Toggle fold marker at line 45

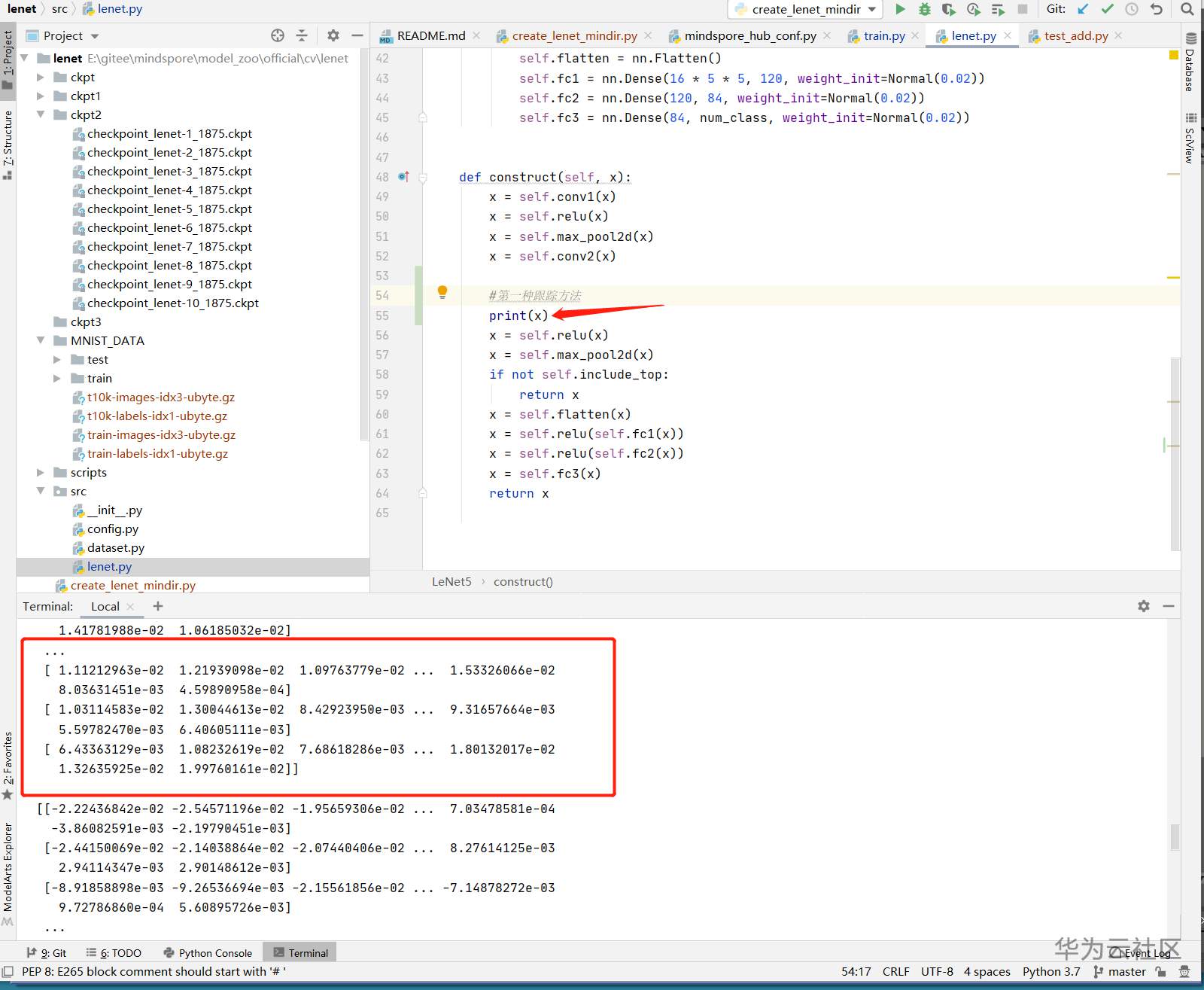pos(423,117)
